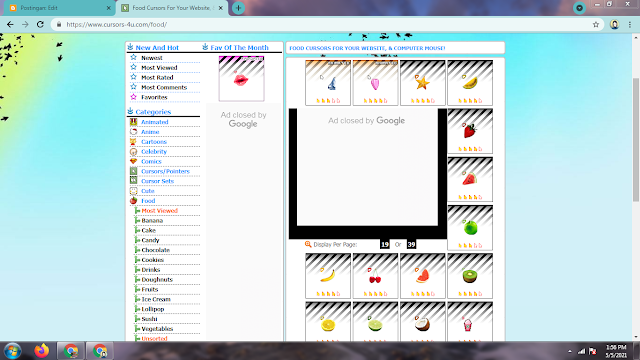Select the Chocolate food subcategory
The image size is (640, 360).
click(x=156, y=250)
